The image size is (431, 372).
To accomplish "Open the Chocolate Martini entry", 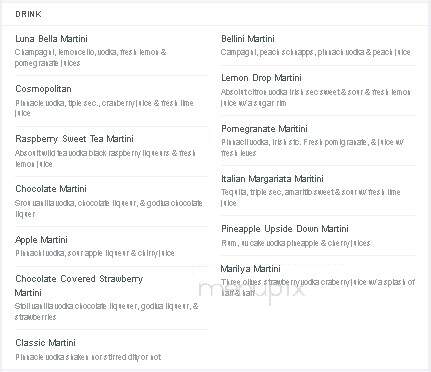I will (51, 189).
